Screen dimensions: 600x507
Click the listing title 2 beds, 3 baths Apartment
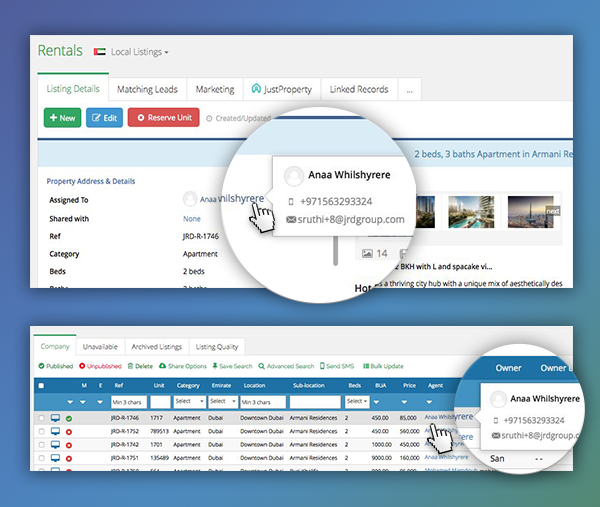click(x=494, y=154)
